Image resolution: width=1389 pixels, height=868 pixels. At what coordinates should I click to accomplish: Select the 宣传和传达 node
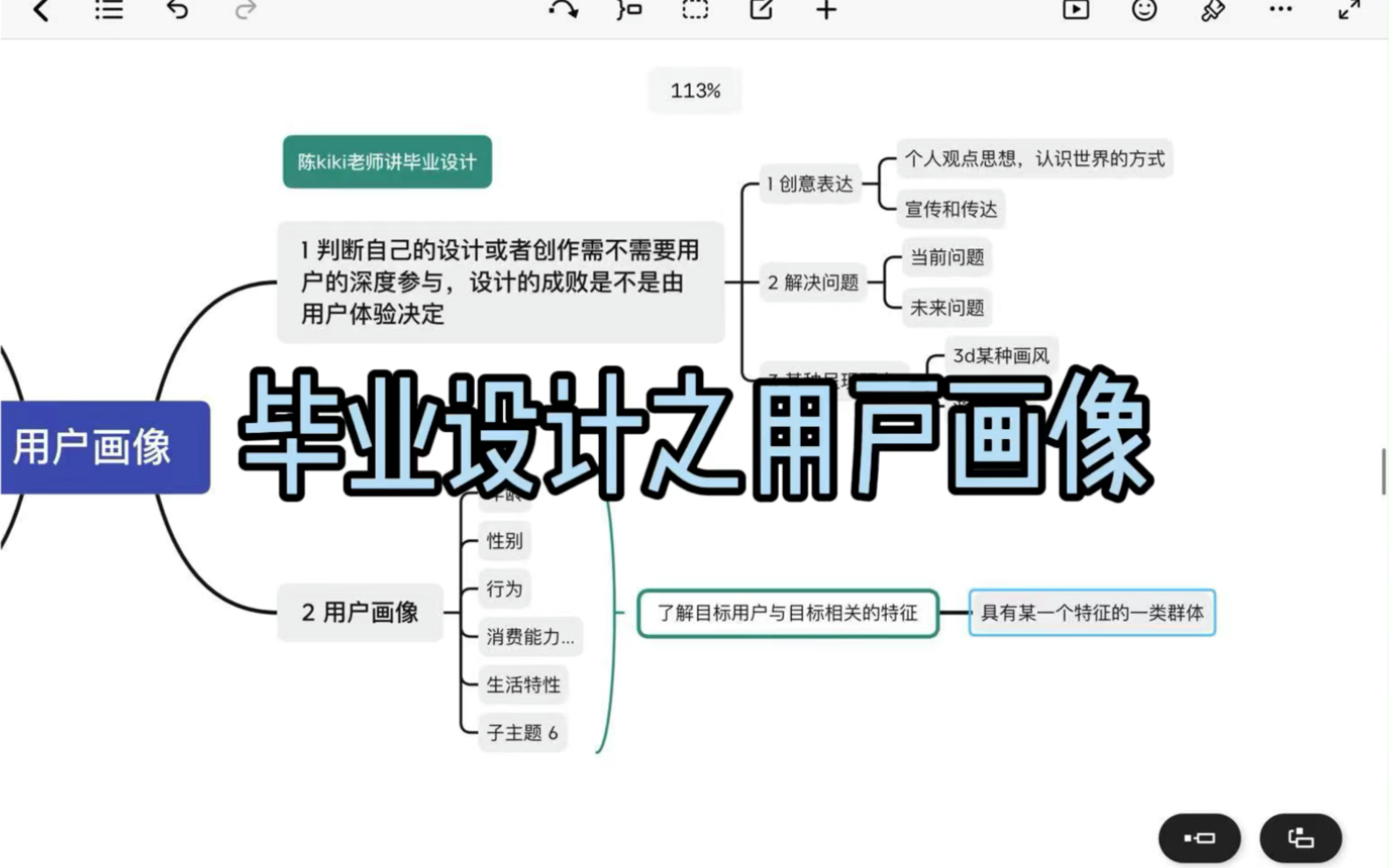(951, 209)
